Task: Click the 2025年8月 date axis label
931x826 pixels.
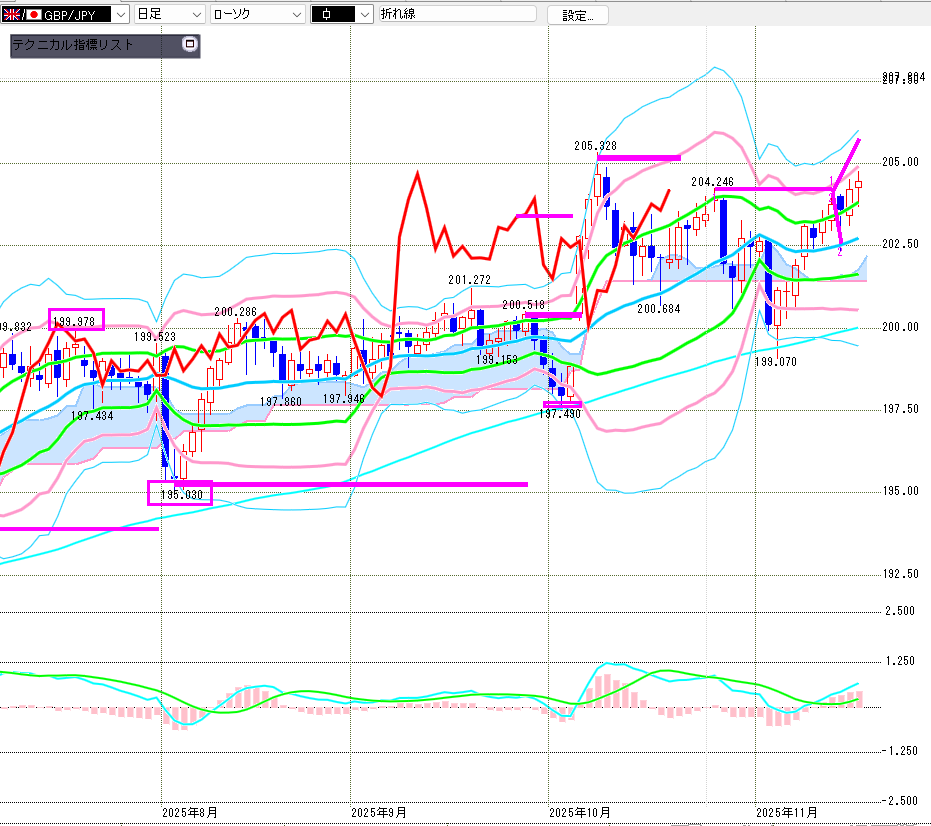Action: (188, 812)
